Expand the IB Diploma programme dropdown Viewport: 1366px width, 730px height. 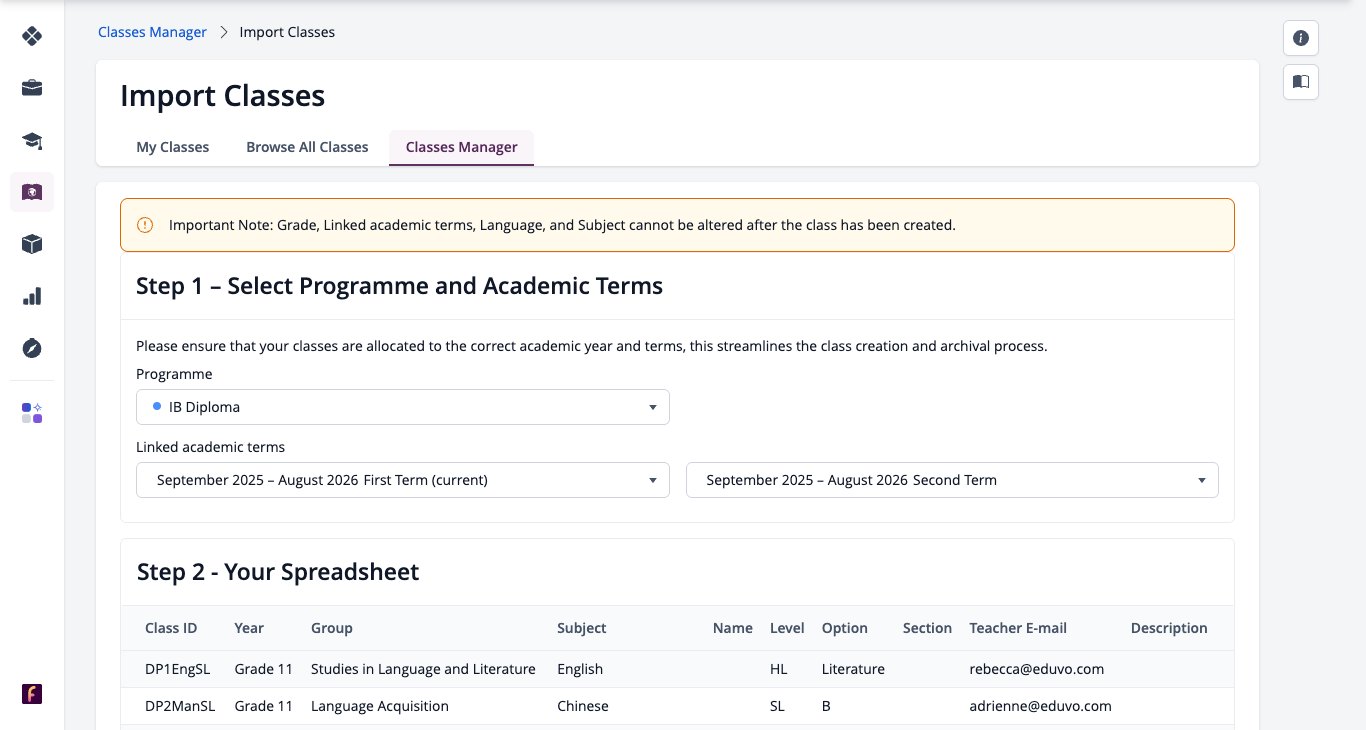tap(403, 407)
